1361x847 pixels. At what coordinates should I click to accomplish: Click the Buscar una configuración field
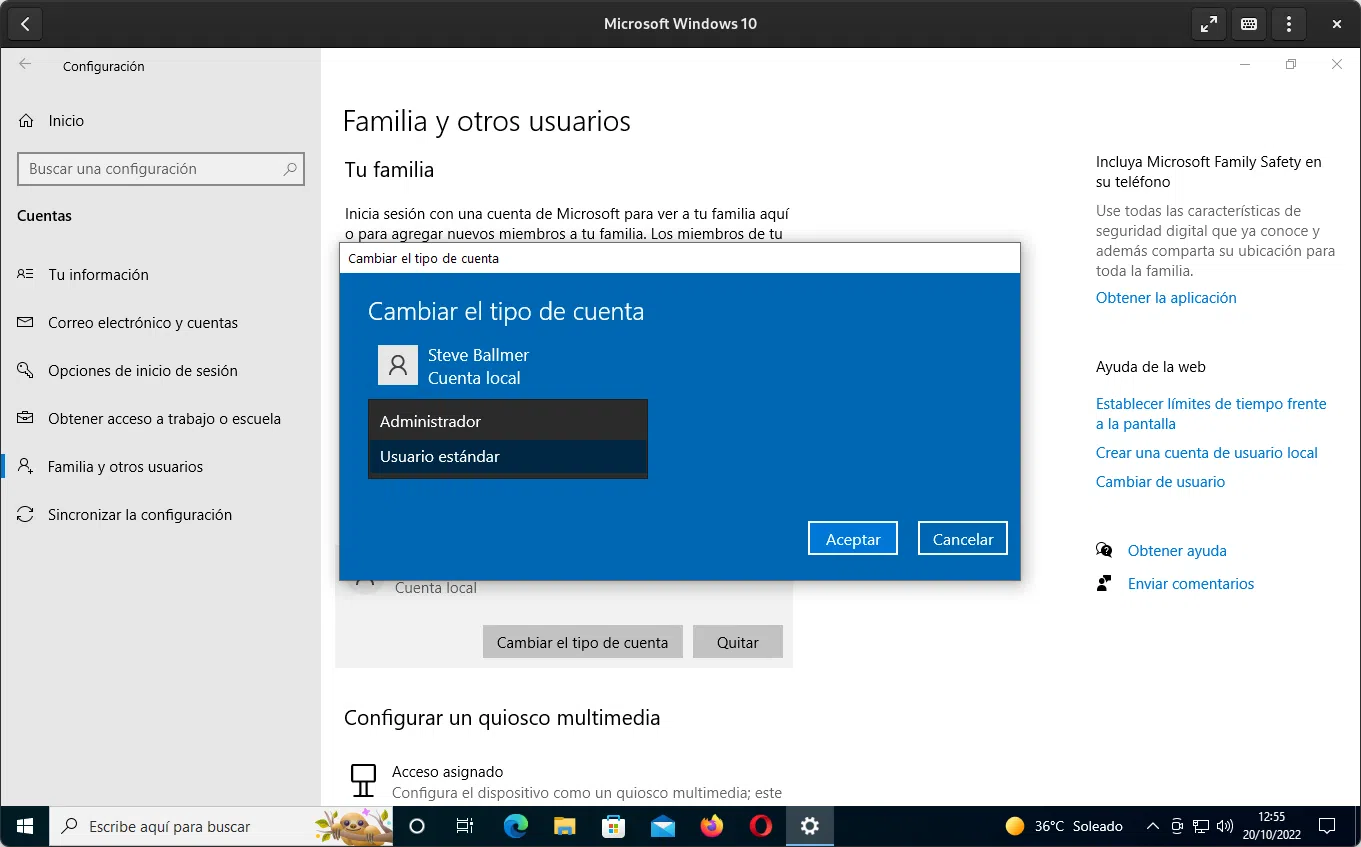coord(150,169)
